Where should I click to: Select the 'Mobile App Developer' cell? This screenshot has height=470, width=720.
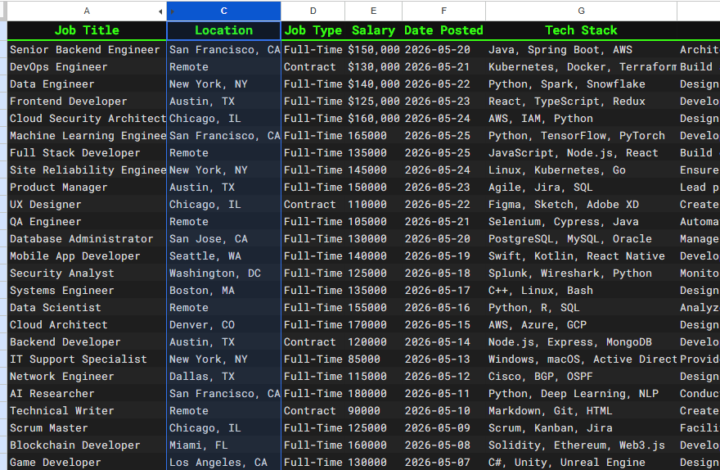coord(87,256)
